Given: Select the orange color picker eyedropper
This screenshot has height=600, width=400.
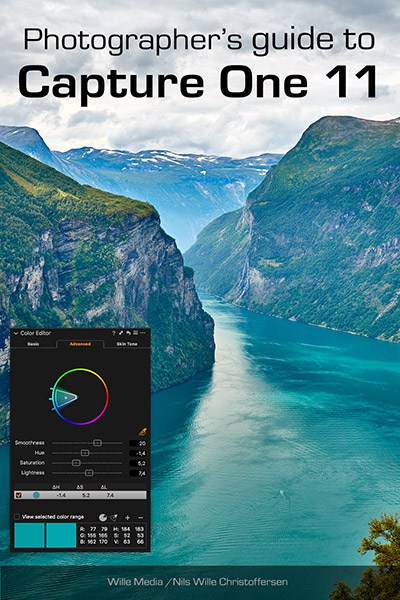Looking at the screenshot, I should click(x=142, y=432).
